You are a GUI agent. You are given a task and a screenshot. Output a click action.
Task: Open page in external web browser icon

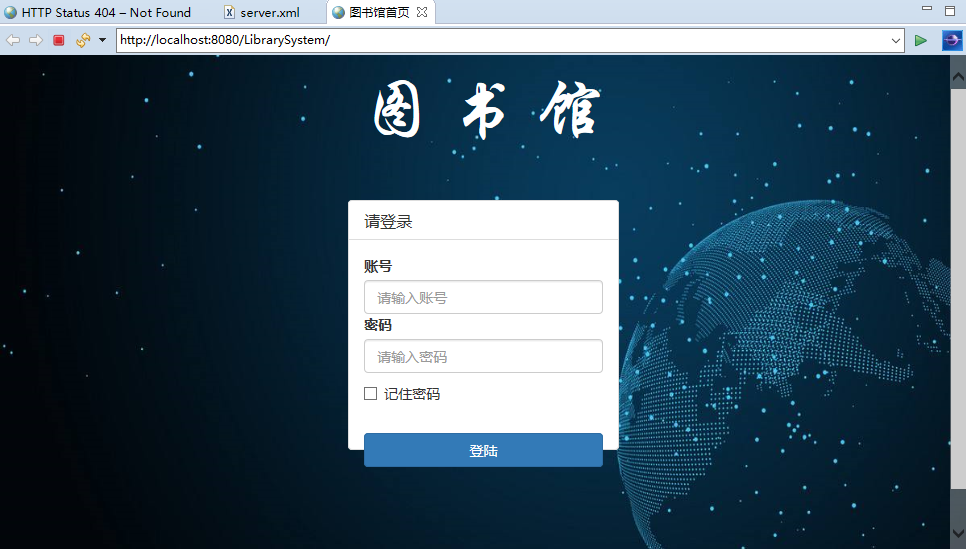[x=951, y=41]
